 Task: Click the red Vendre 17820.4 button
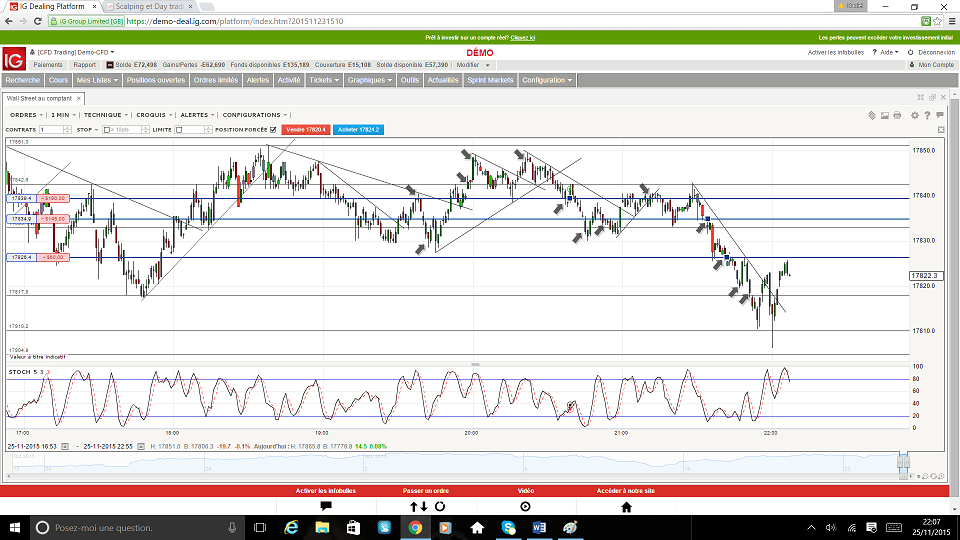tap(306, 130)
